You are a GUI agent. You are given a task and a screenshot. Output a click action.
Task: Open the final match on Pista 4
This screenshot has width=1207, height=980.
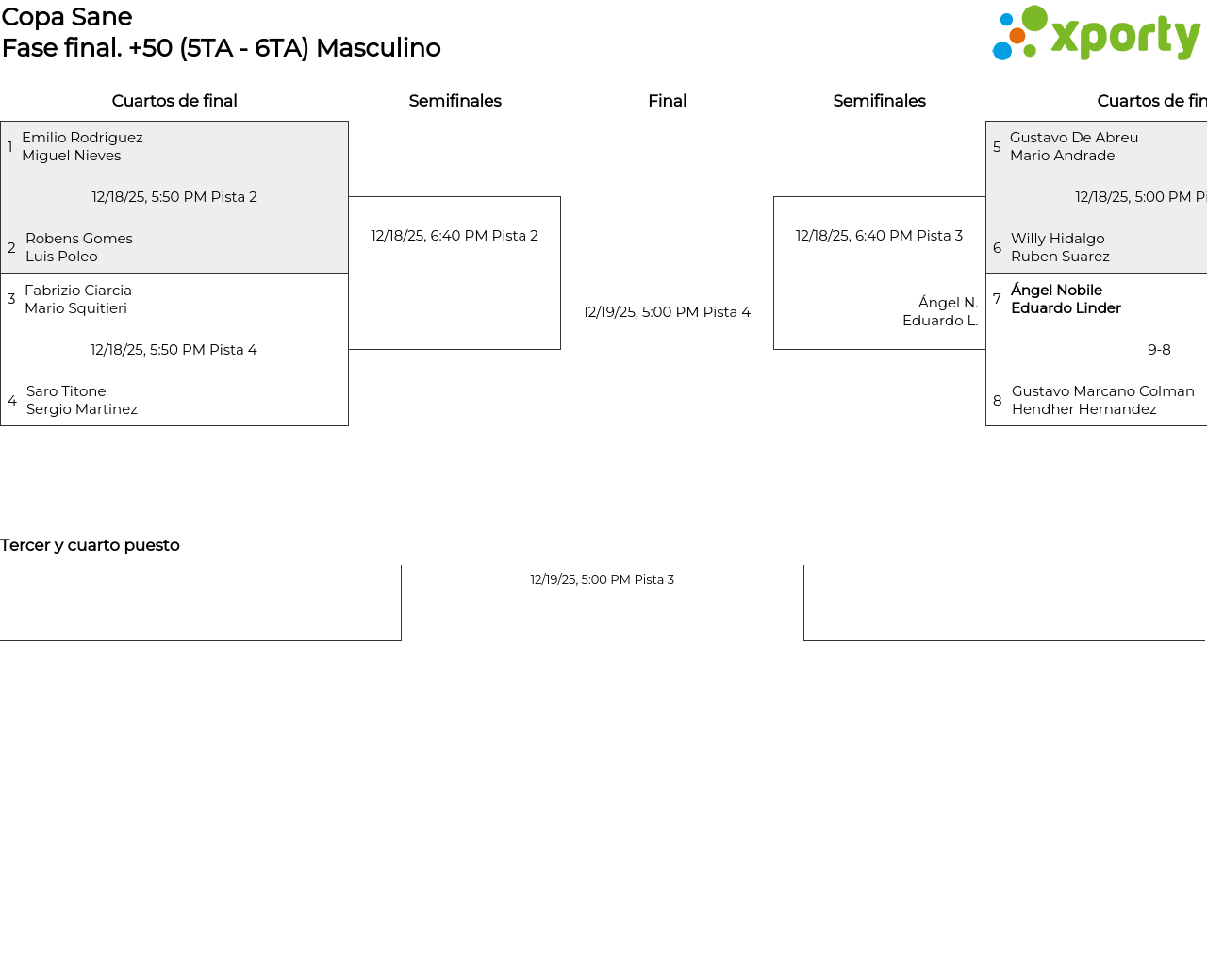pos(667,312)
